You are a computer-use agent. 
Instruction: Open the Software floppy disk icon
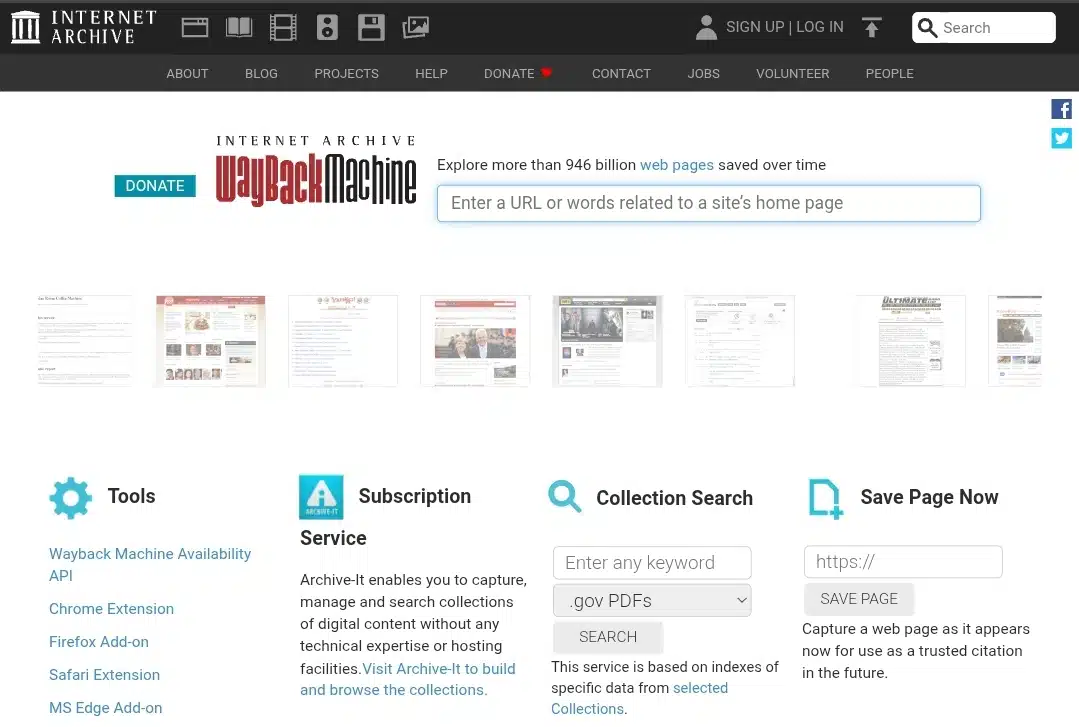372,28
